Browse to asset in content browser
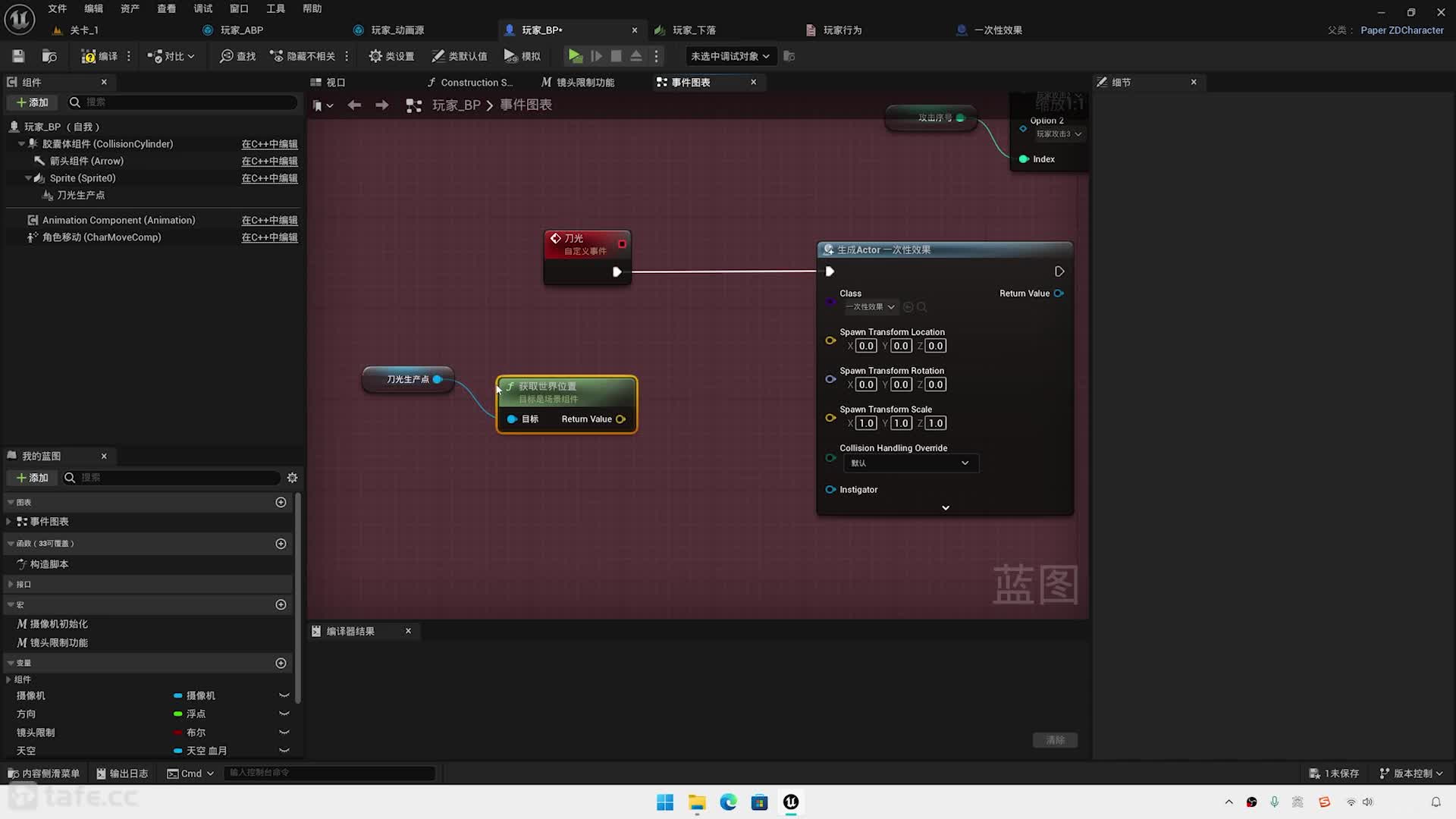 point(49,56)
